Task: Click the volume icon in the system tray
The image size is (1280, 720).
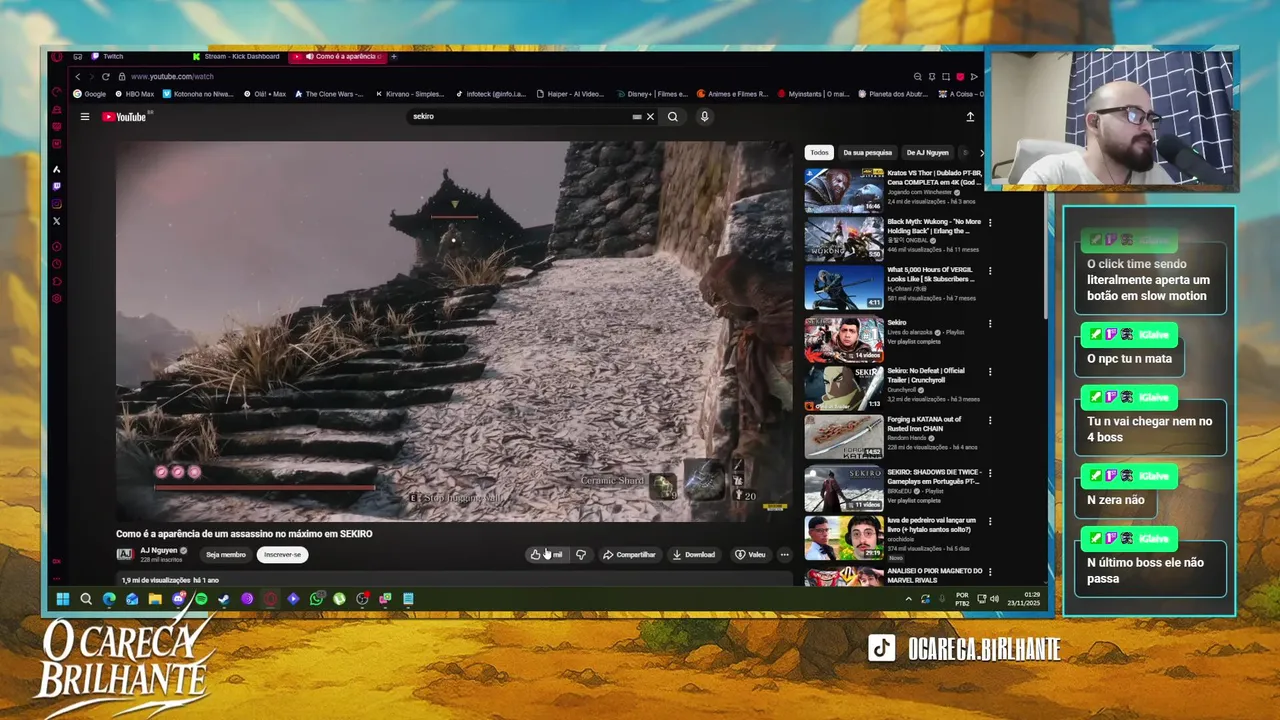Action: click(995, 600)
